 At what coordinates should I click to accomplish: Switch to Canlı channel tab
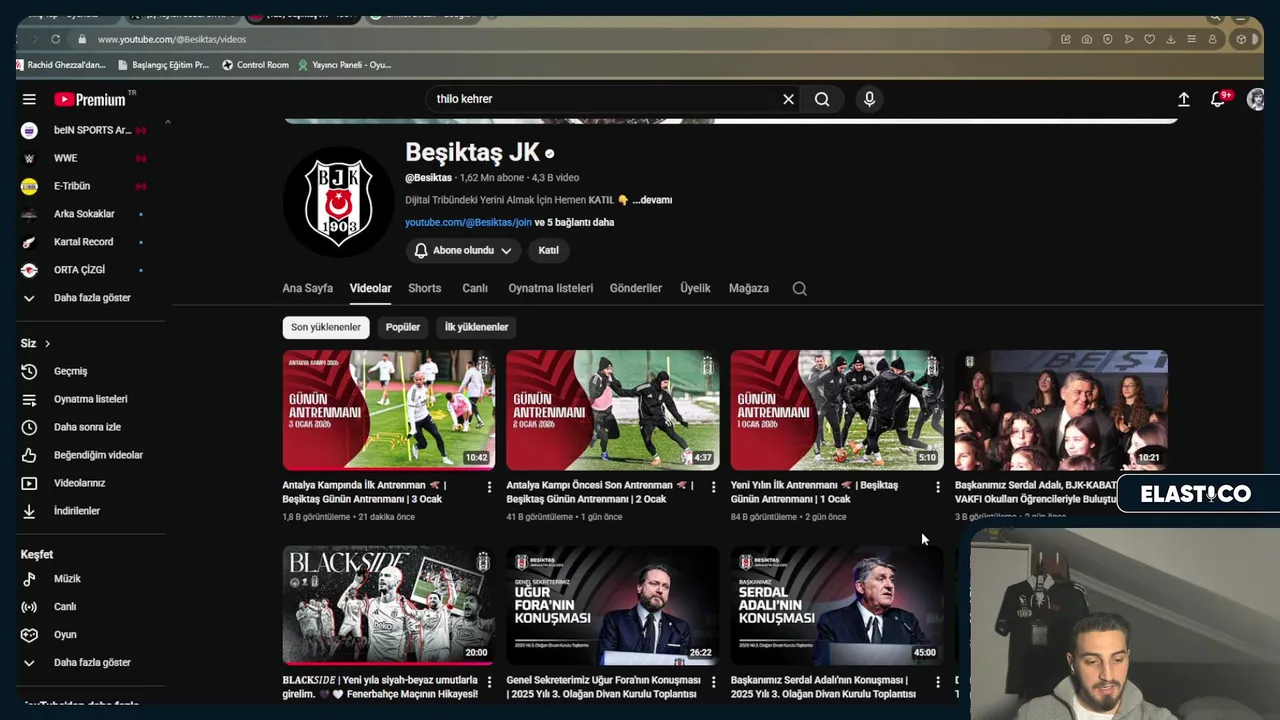(475, 288)
